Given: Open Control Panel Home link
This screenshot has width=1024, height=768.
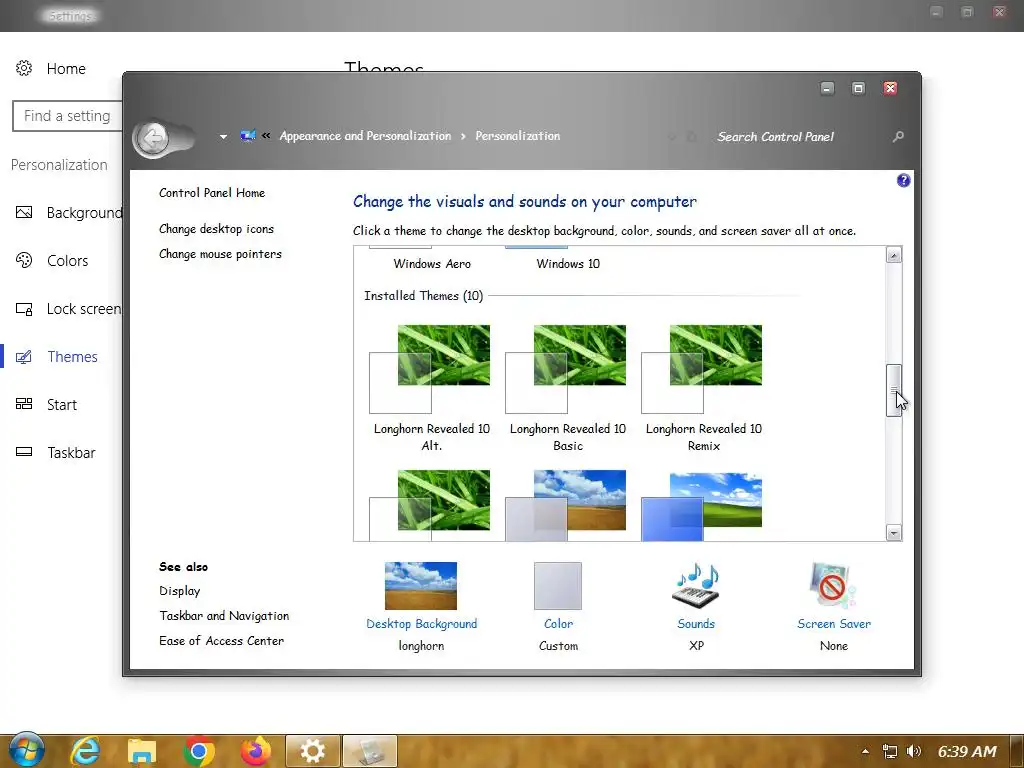Looking at the screenshot, I should [212, 193].
